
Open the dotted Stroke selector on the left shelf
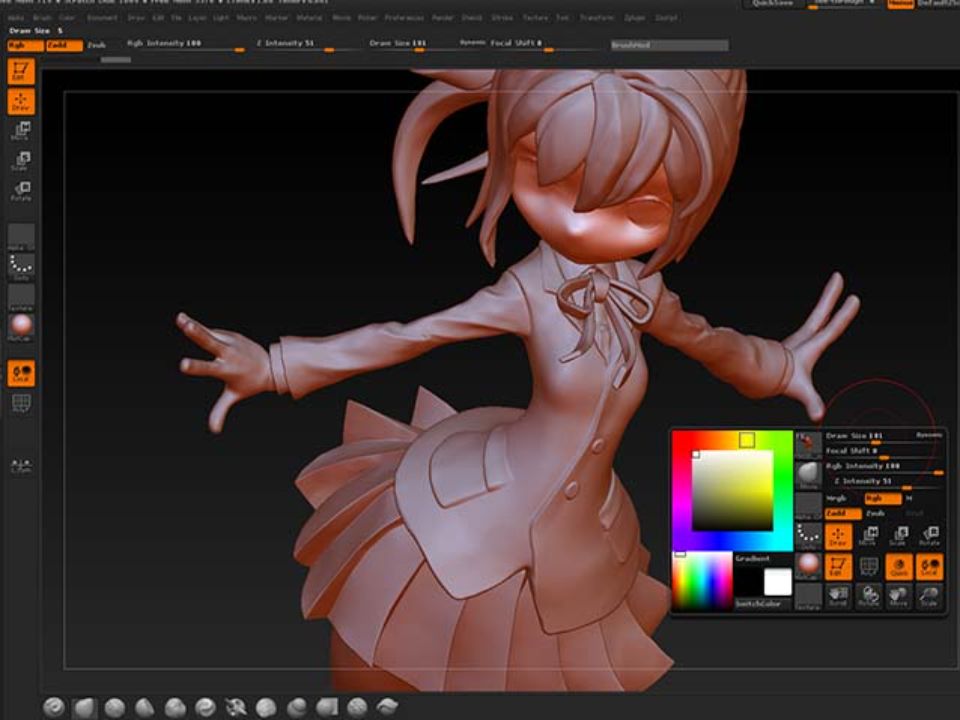pyautogui.click(x=21, y=268)
